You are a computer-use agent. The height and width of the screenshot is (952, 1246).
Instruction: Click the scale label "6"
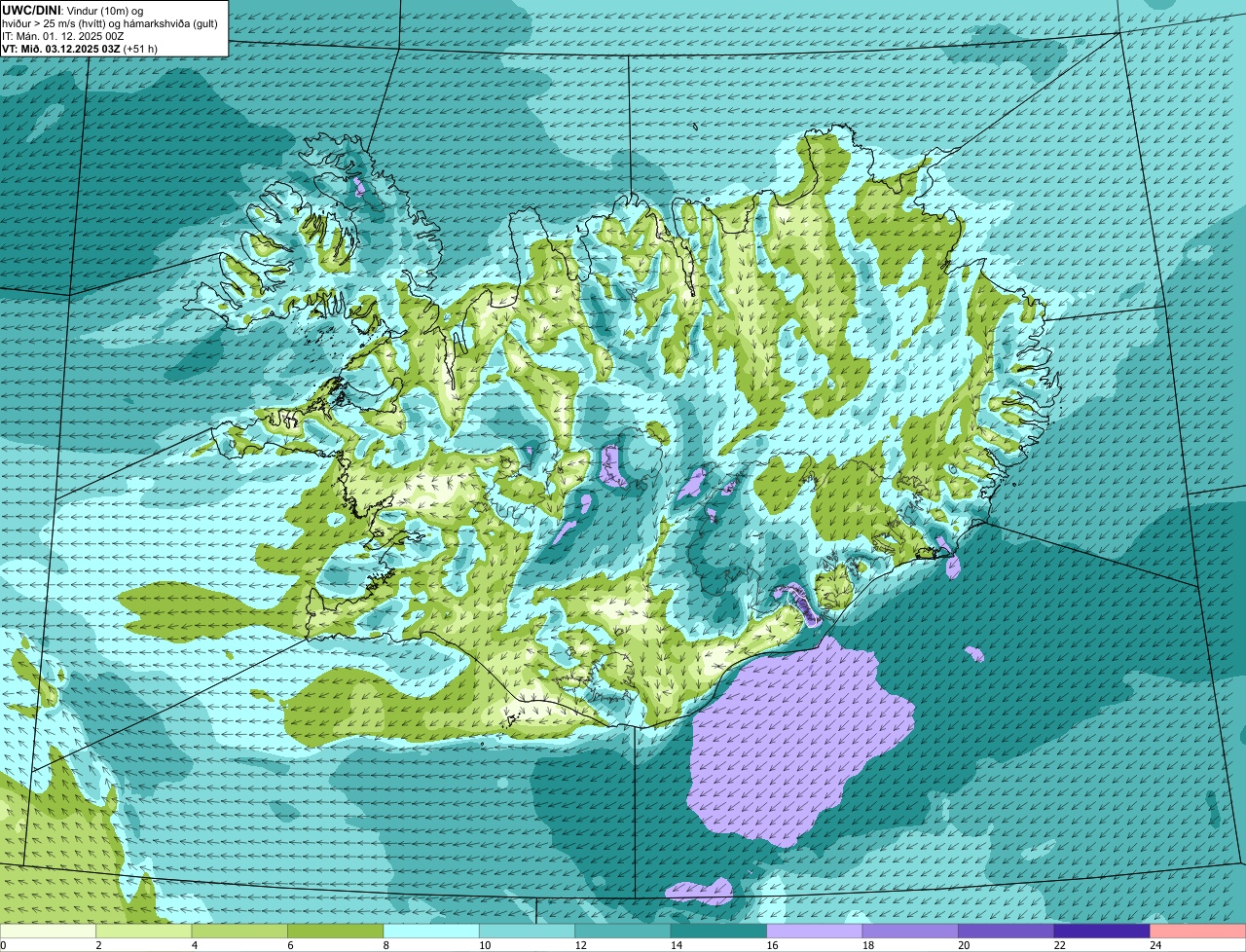click(290, 945)
